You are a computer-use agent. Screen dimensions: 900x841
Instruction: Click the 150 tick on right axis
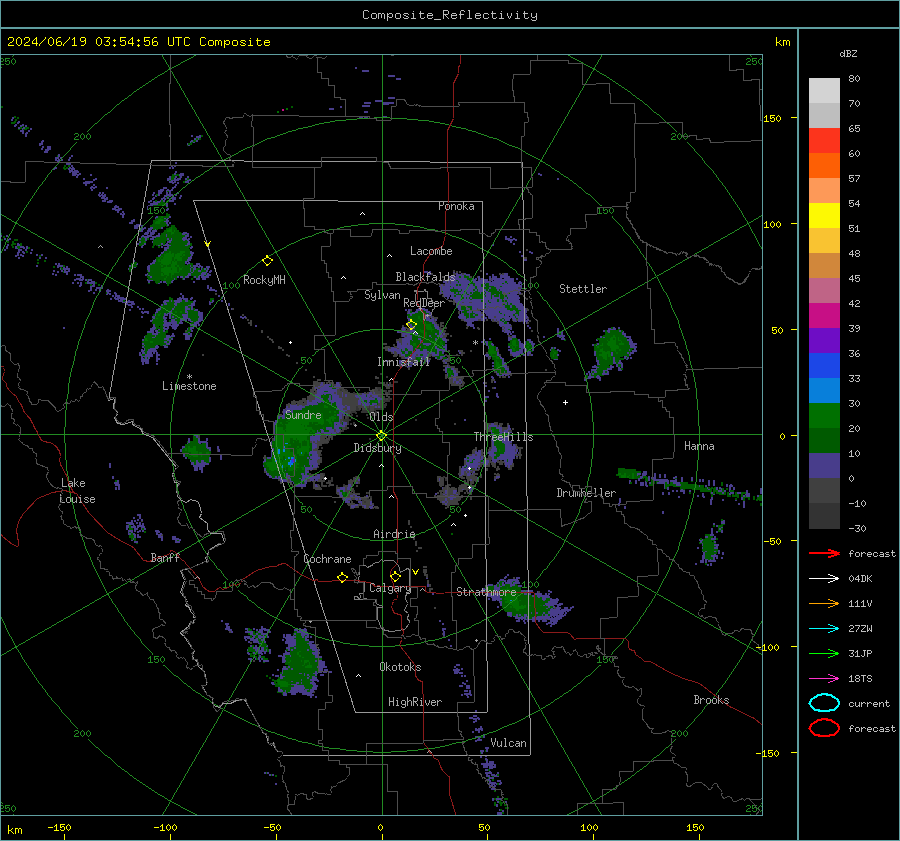(772, 118)
